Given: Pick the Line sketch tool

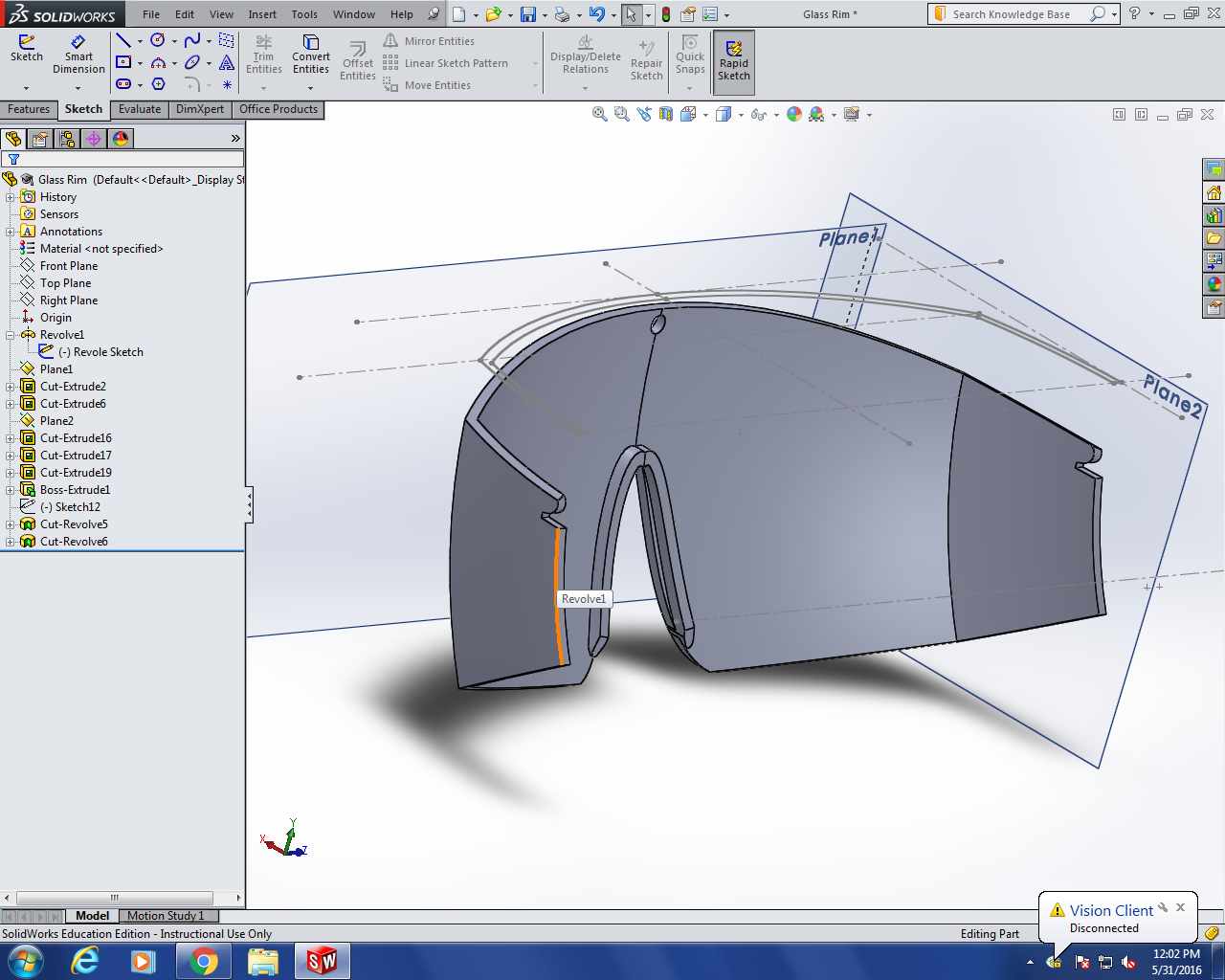Looking at the screenshot, I should 123,40.
